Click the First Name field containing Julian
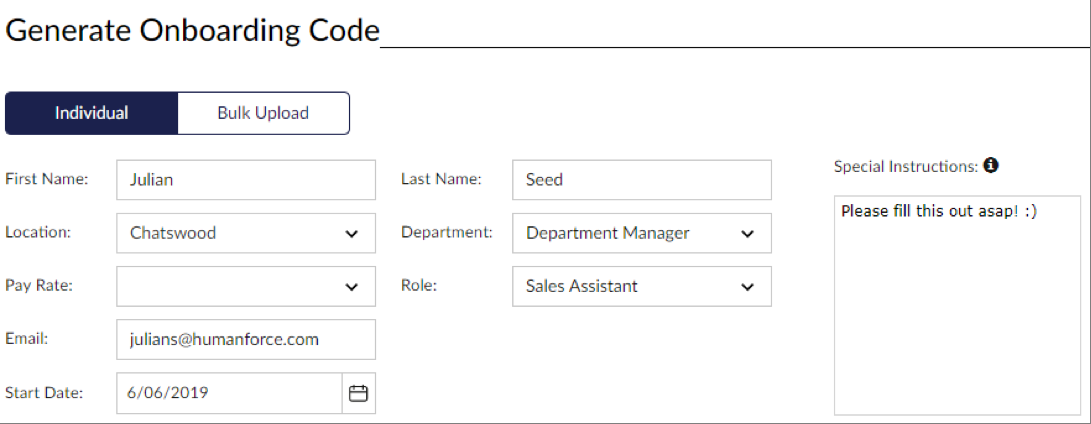The height and width of the screenshot is (424, 1091). point(246,180)
